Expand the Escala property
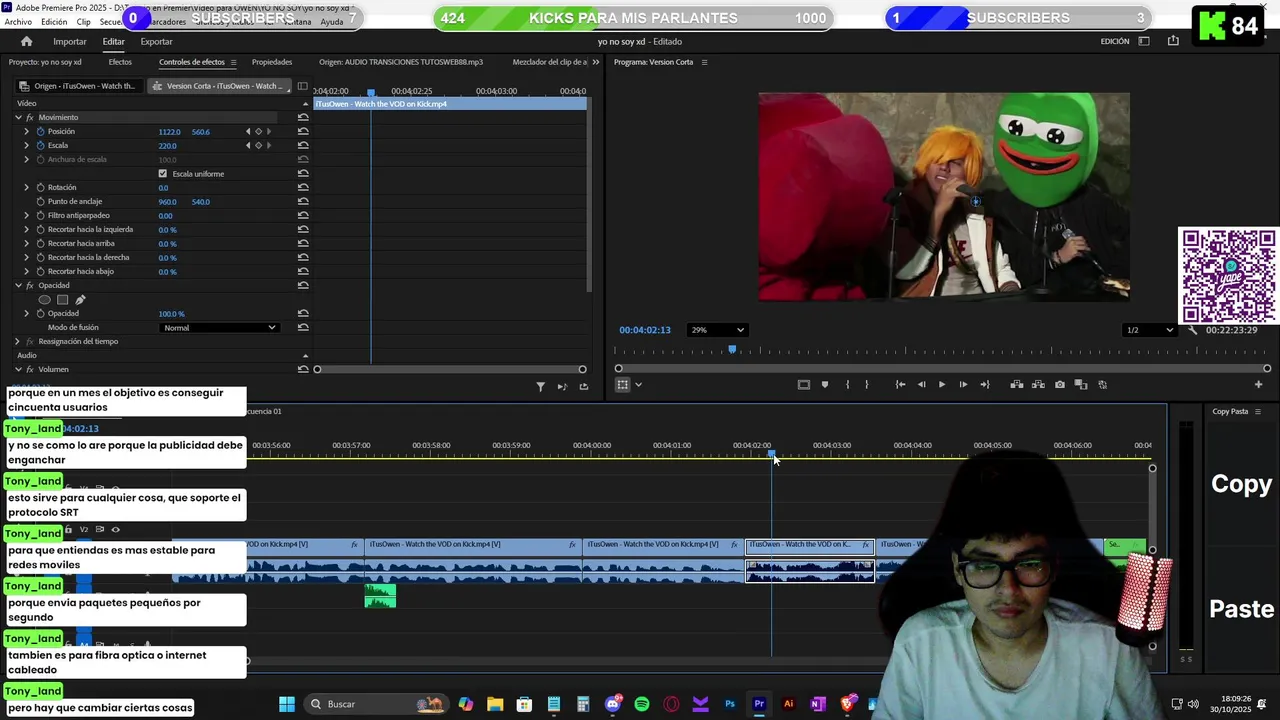The height and width of the screenshot is (720, 1280). 27,146
